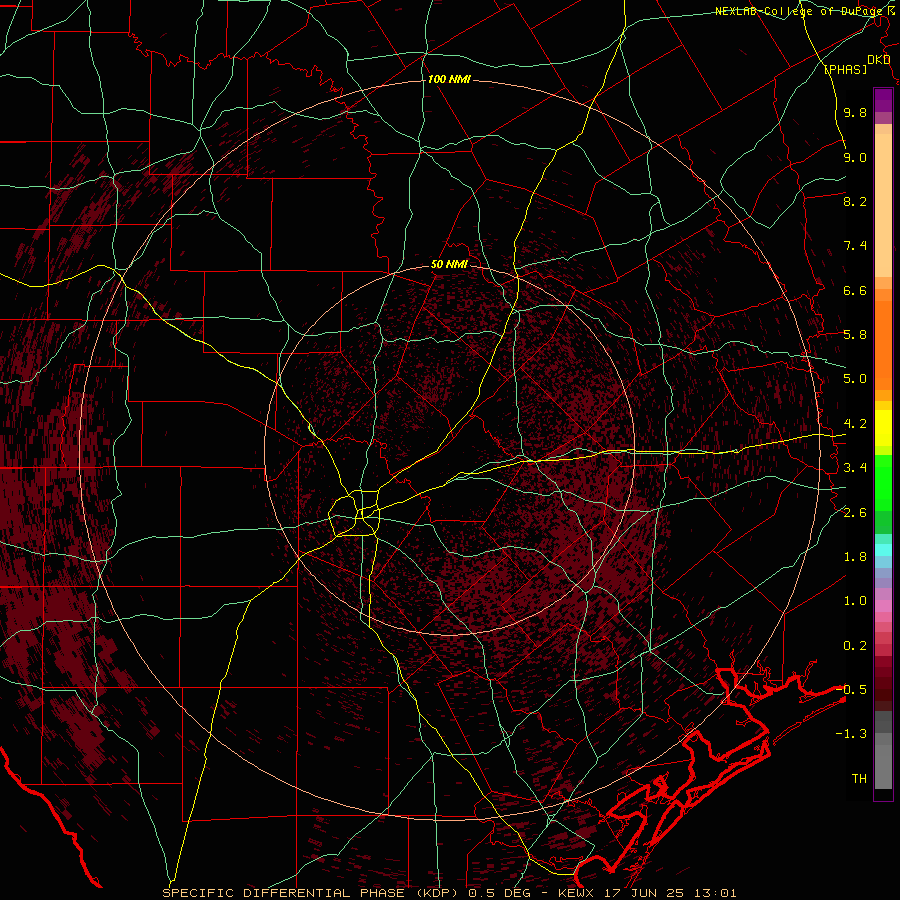Click the -1.3 scale value
The image size is (900, 900).
click(851, 734)
